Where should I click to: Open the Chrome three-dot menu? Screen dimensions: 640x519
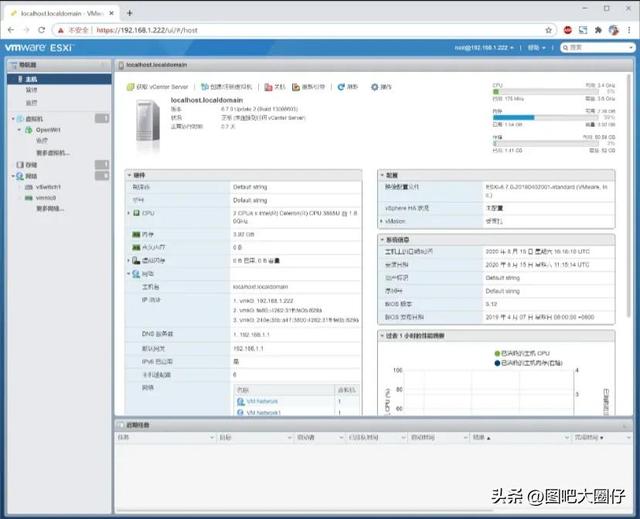click(629, 30)
